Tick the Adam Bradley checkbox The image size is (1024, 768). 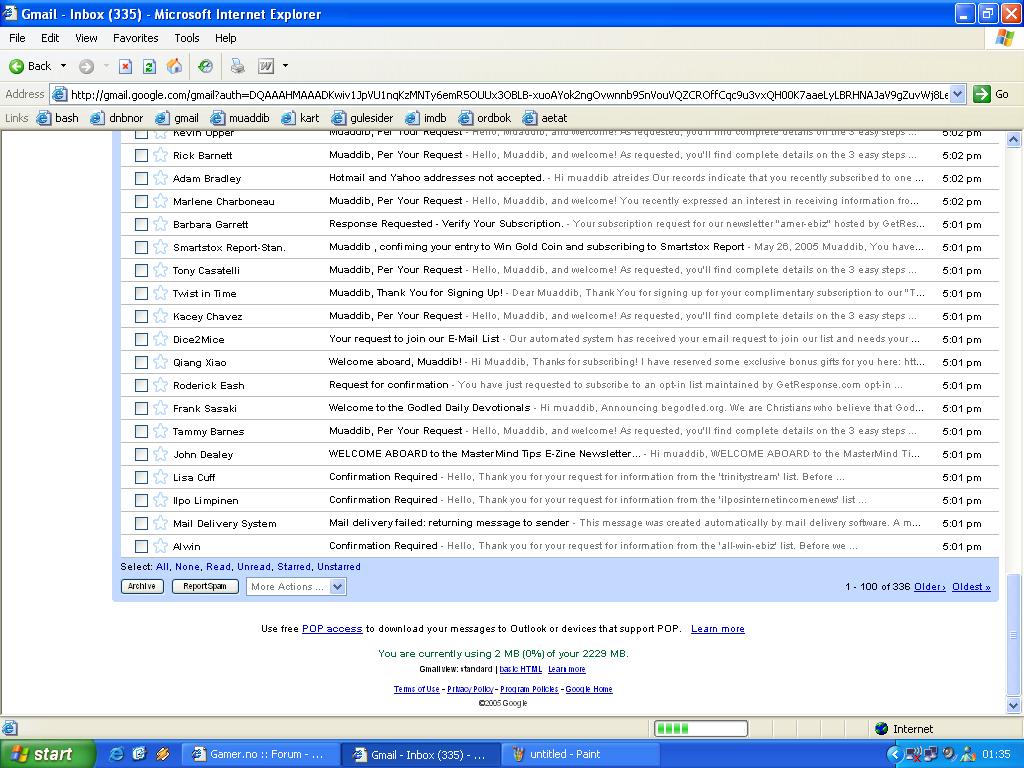point(141,178)
